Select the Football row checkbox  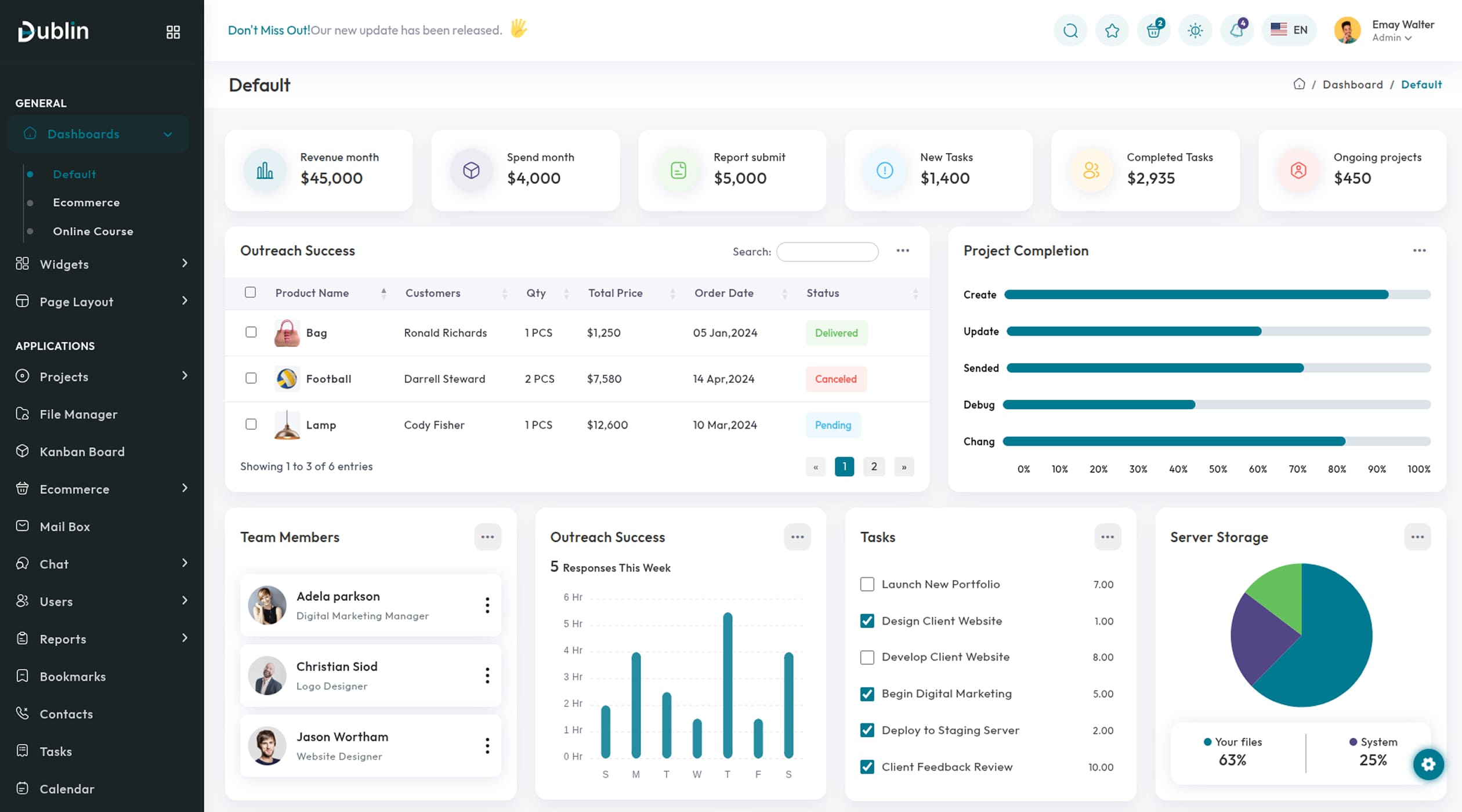pyautogui.click(x=251, y=378)
